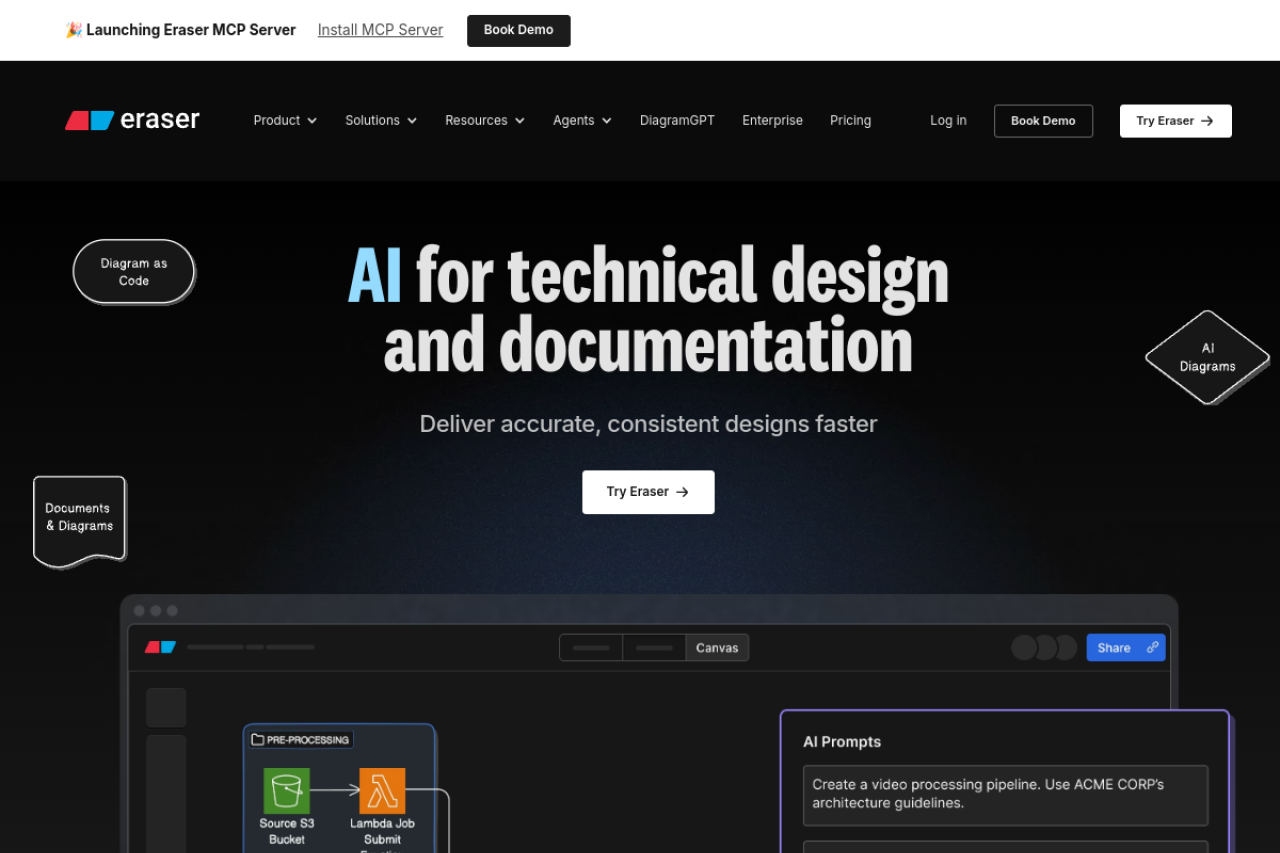Click the Source S3 Bucket icon
1280x853 pixels.
coord(286,790)
